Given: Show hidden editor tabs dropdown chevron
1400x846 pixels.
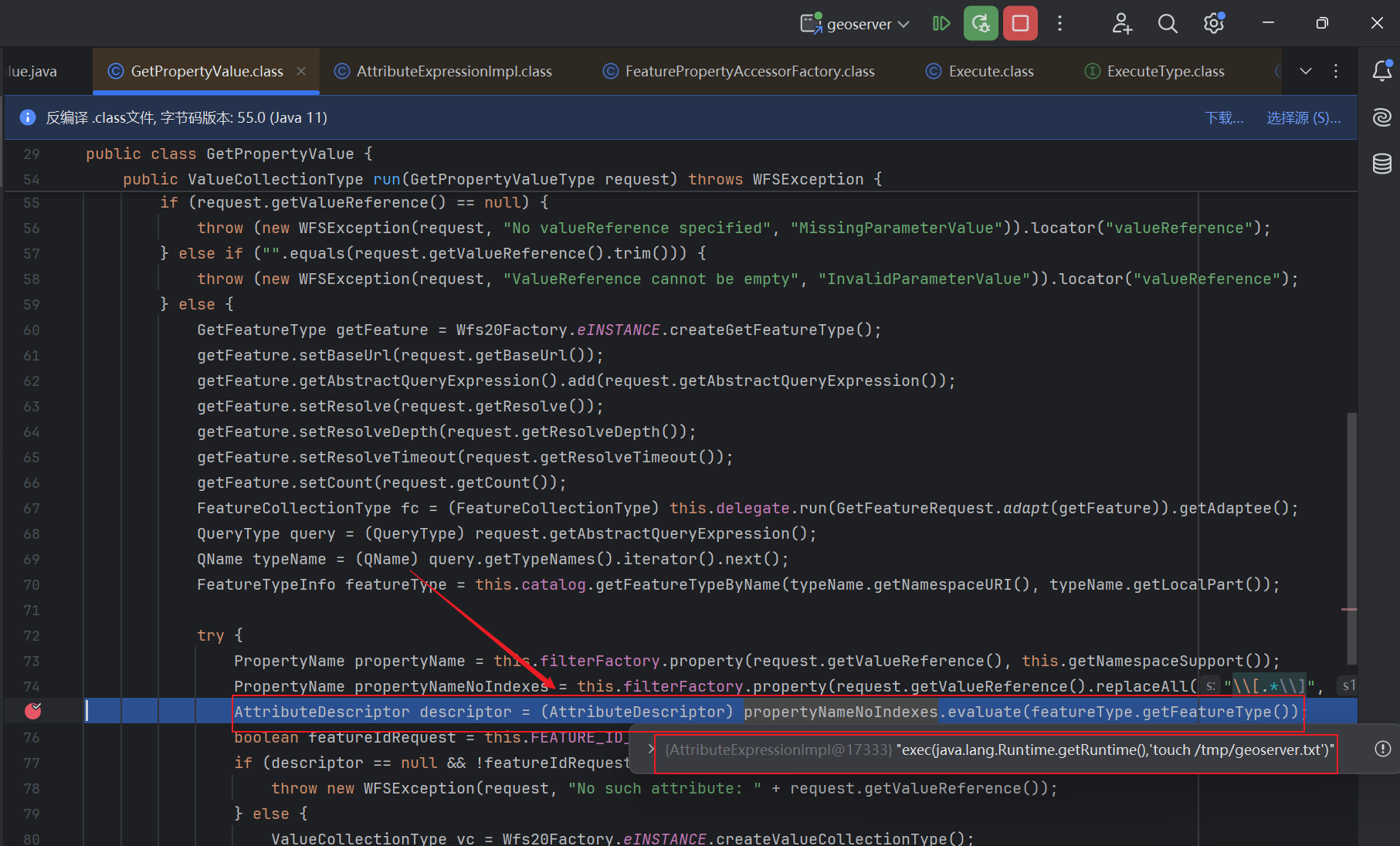Looking at the screenshot, I should 1306,71.
